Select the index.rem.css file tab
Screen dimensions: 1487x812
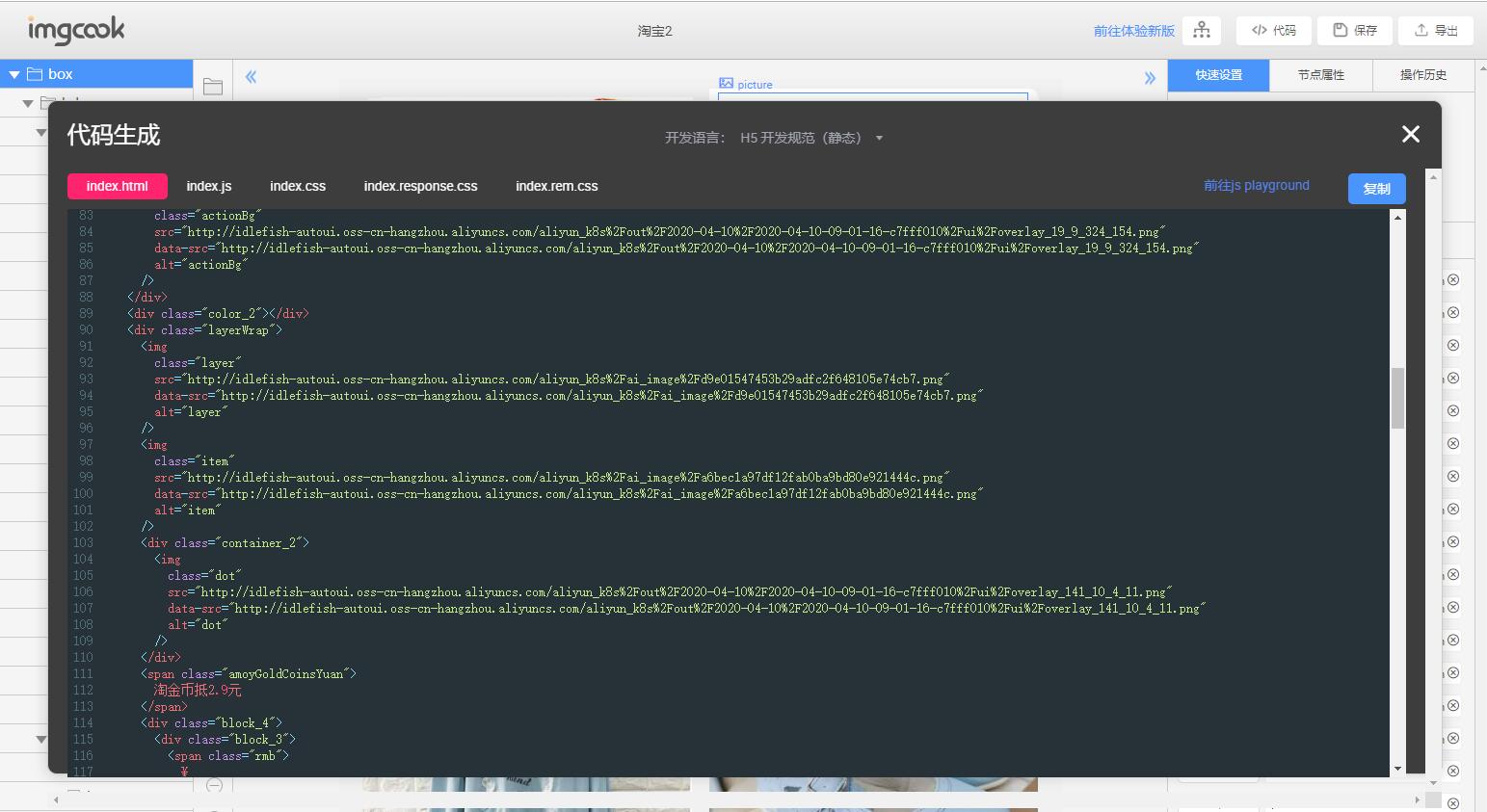point(557,186)
